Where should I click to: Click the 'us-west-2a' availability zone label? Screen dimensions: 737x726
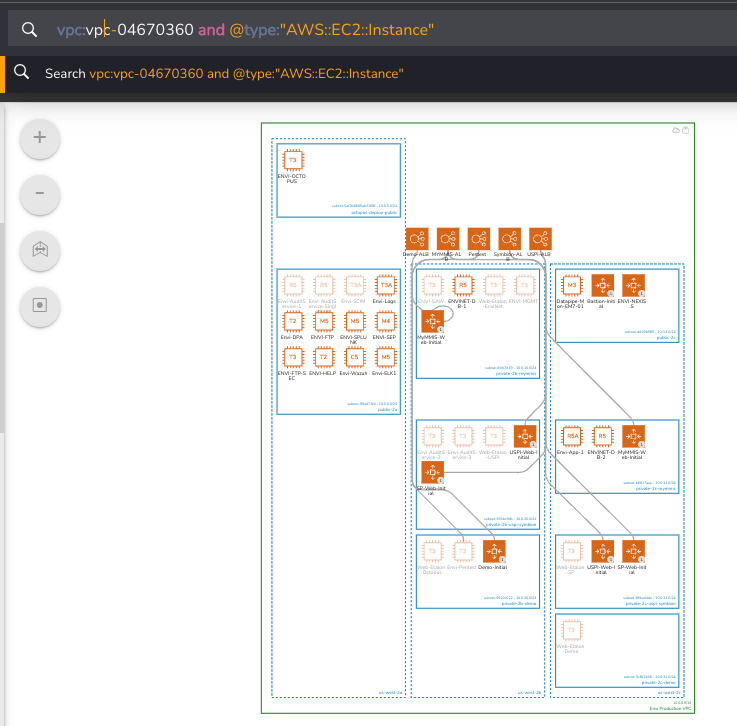391,693
